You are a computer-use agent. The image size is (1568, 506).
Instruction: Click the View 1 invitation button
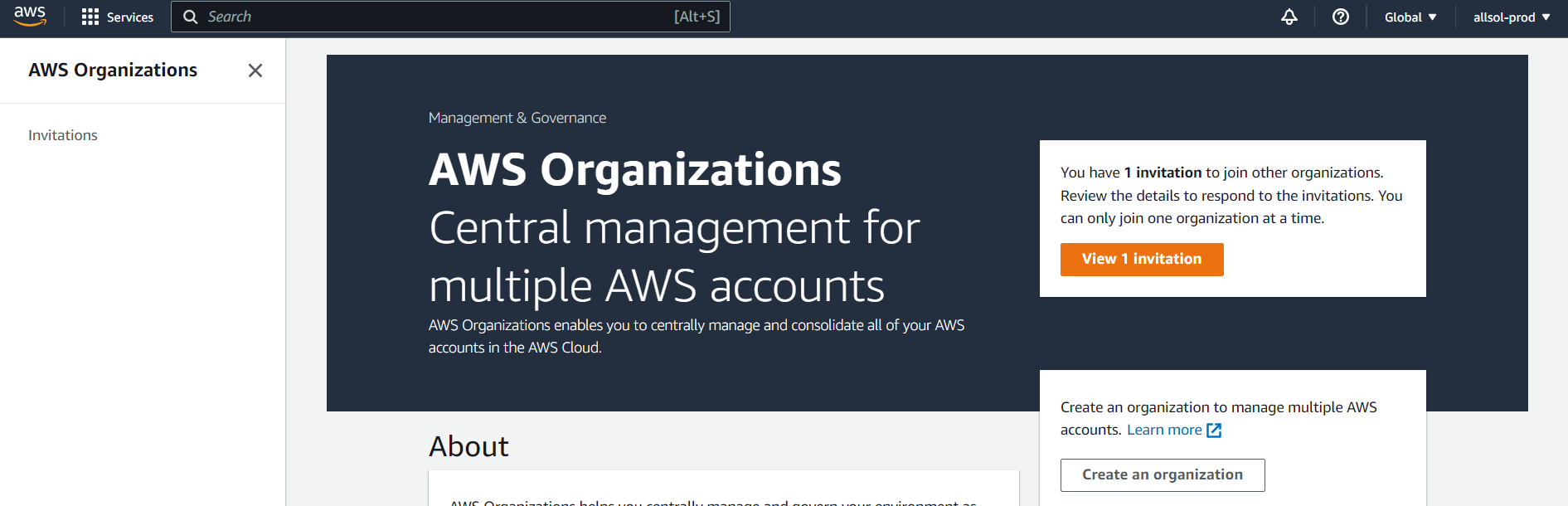(1142, 259)
